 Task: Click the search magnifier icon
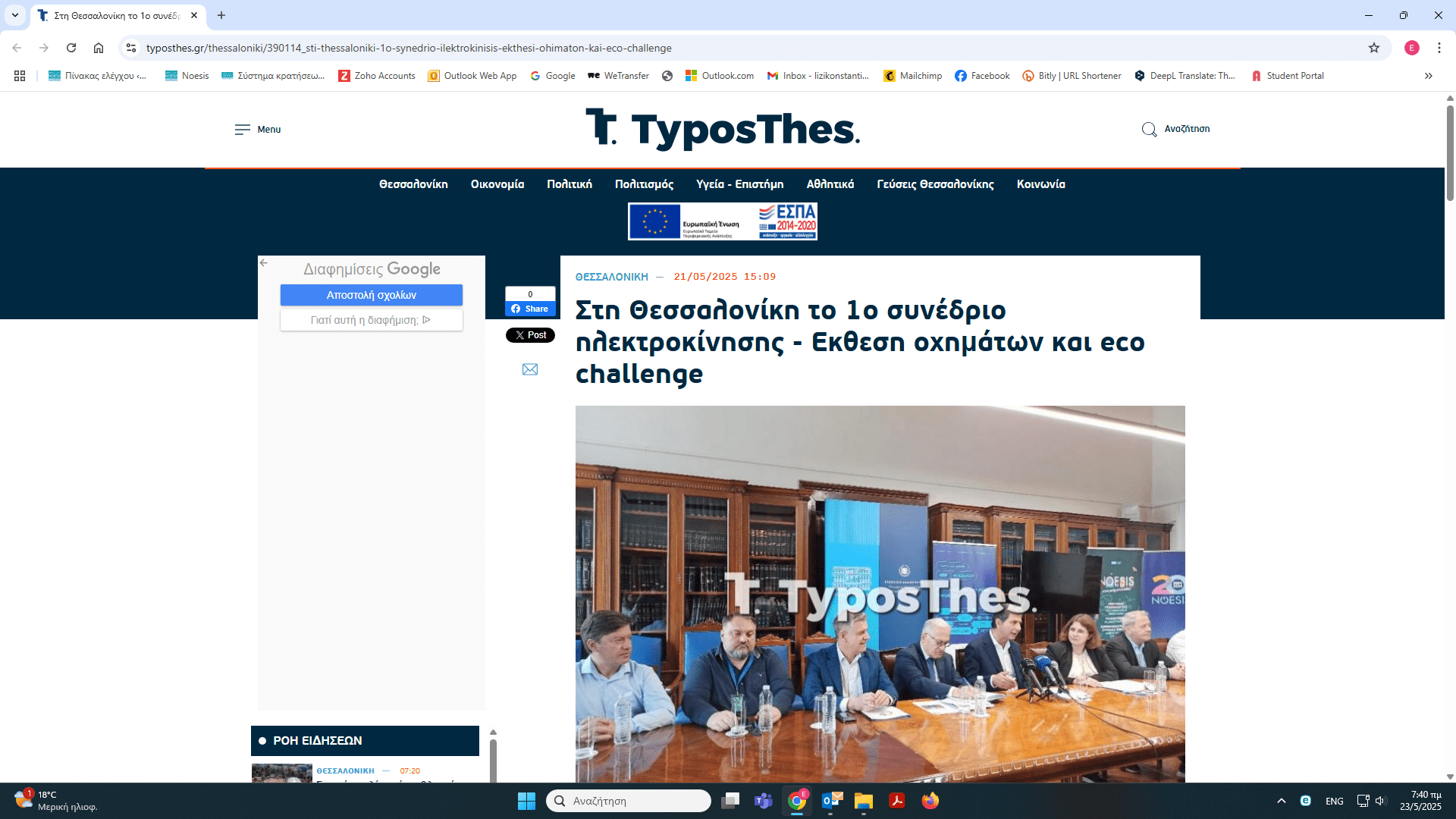pos(1149,130)
